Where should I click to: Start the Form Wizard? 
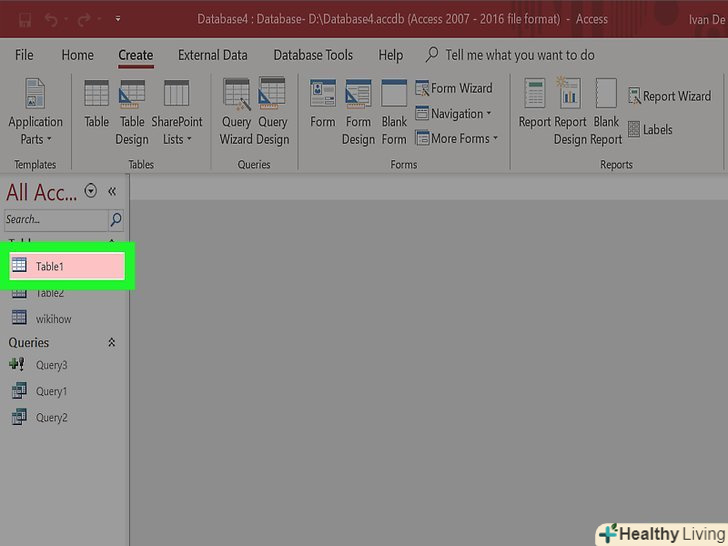tap(454, 88)
